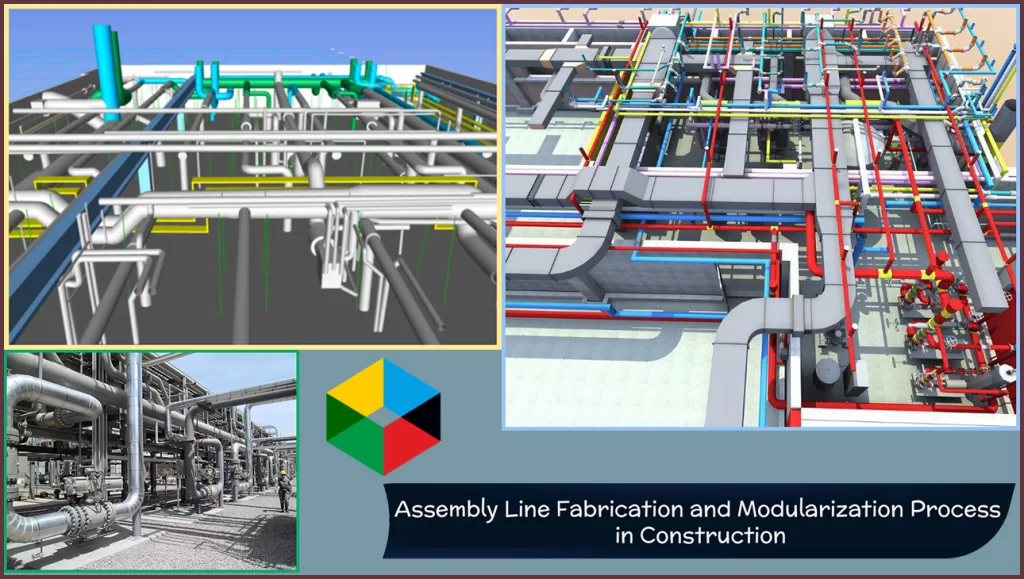Screen dimensions: 1024x579
Task: Click the 'Assembly Line Fabrication and Modularization Process' title
Action: (697, 509)
